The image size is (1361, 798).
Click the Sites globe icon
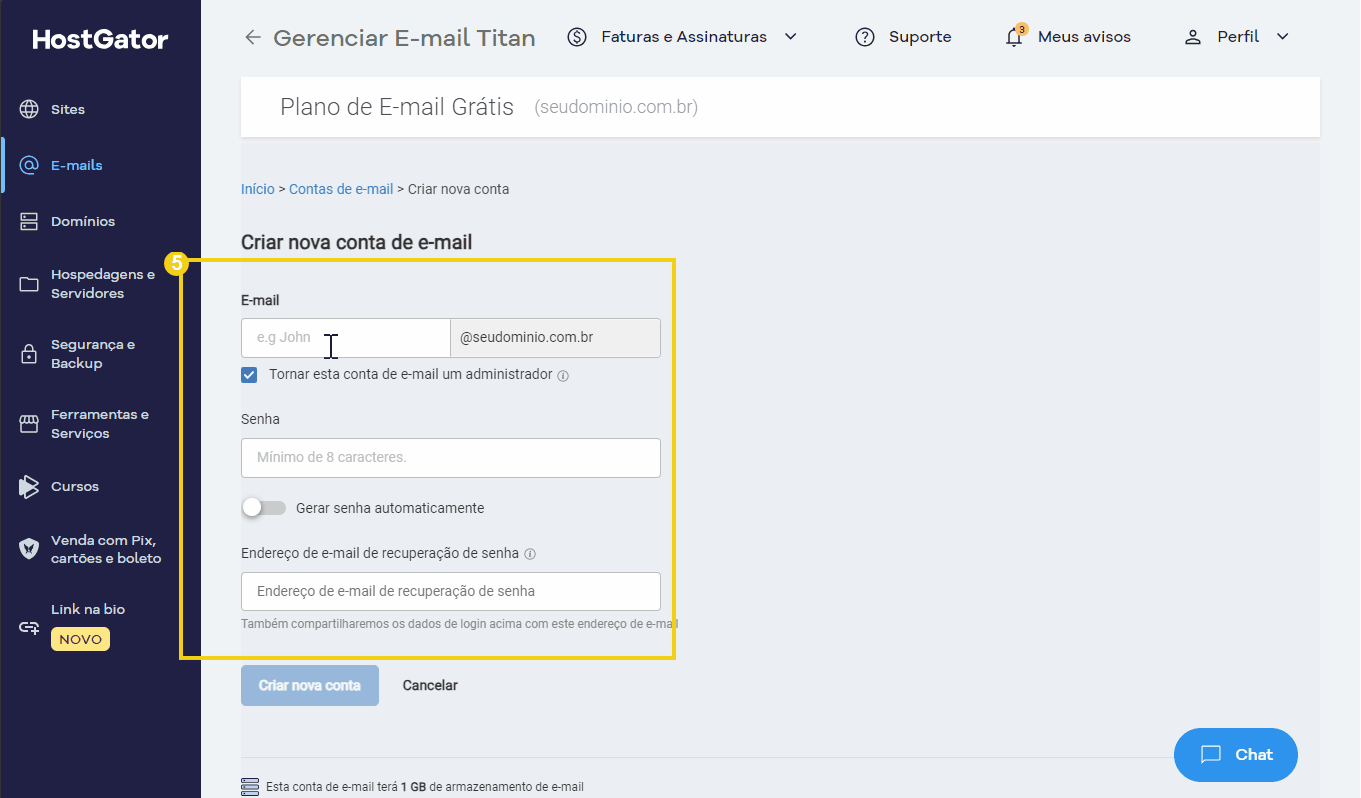(29, 109)
